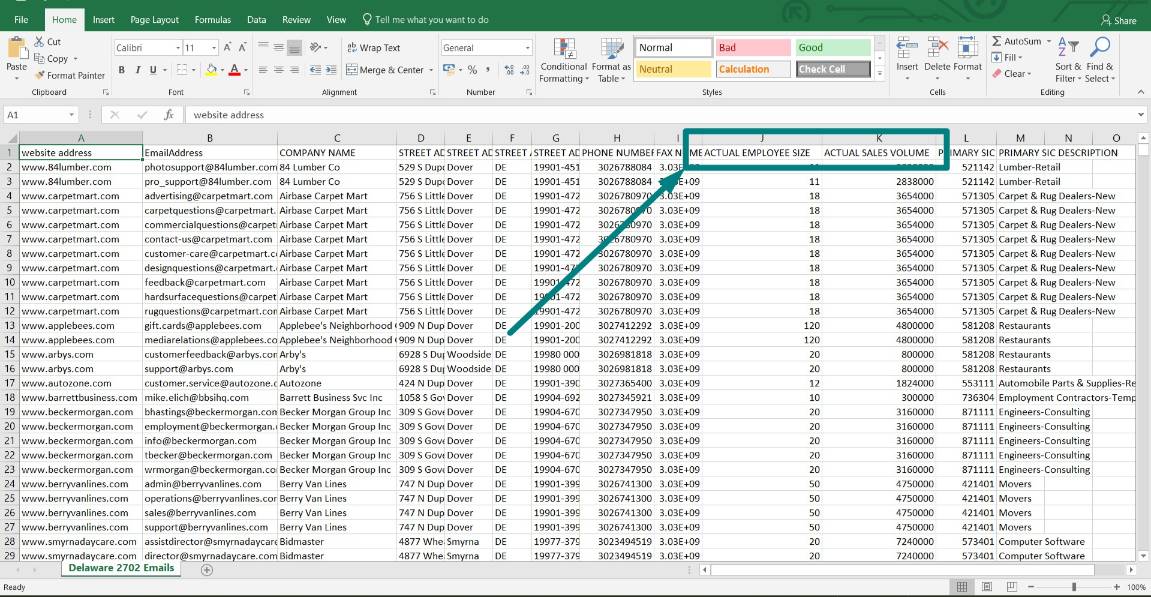Align text left

click(263, 70)
